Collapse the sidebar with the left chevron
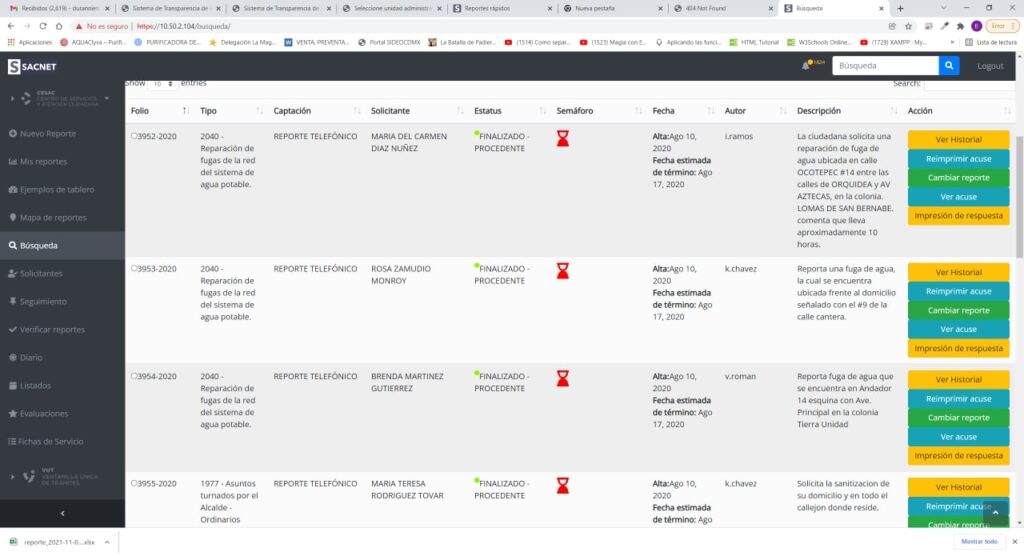The height and width of the screenshot is (556, 1024). click(x=62, y=513)
